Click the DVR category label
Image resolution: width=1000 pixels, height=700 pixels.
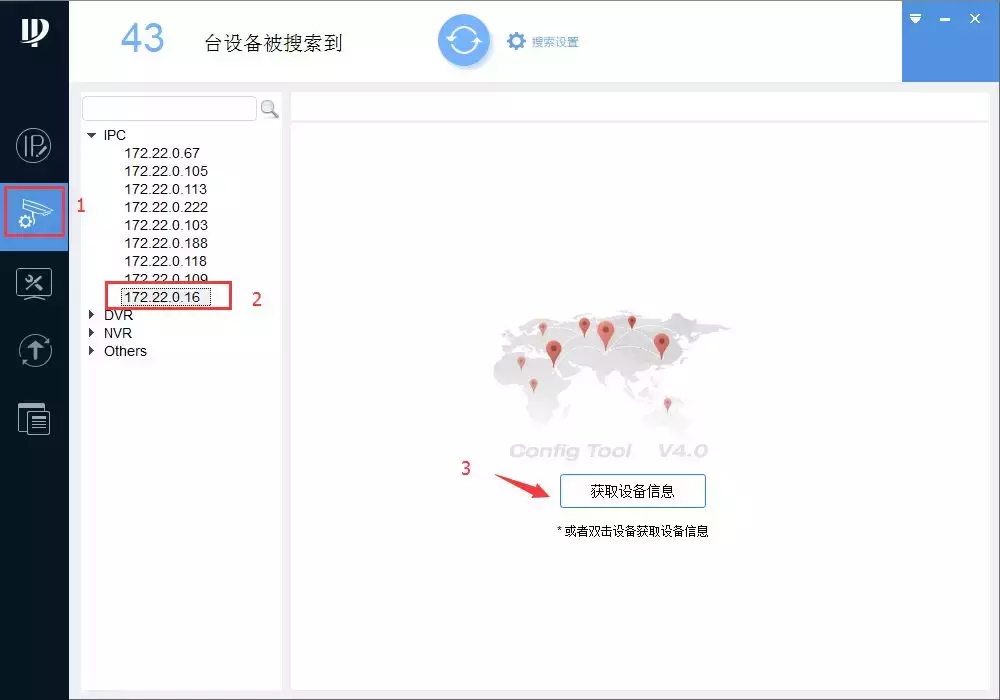118,315
